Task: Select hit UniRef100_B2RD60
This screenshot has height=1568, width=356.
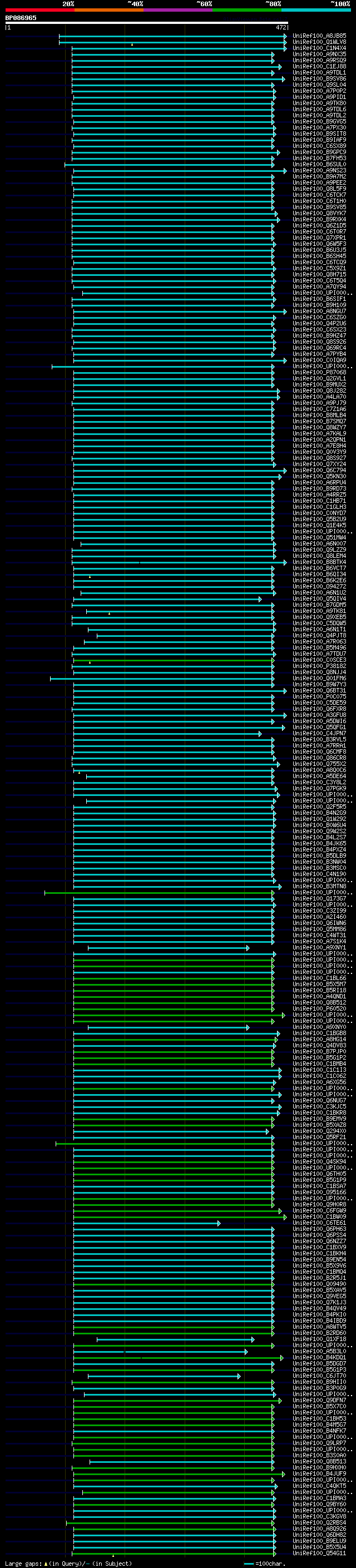Action: pos(319,1333)
